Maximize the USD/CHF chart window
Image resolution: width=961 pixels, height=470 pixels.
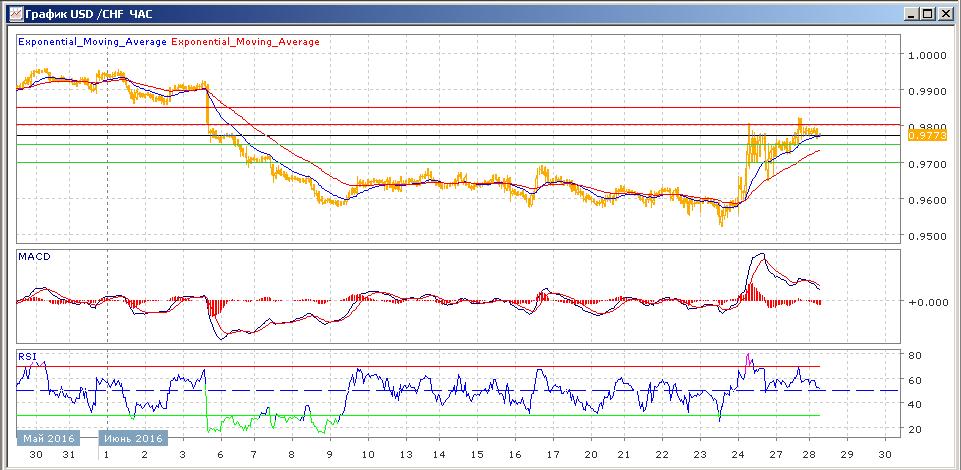click(x=928, y=14)
